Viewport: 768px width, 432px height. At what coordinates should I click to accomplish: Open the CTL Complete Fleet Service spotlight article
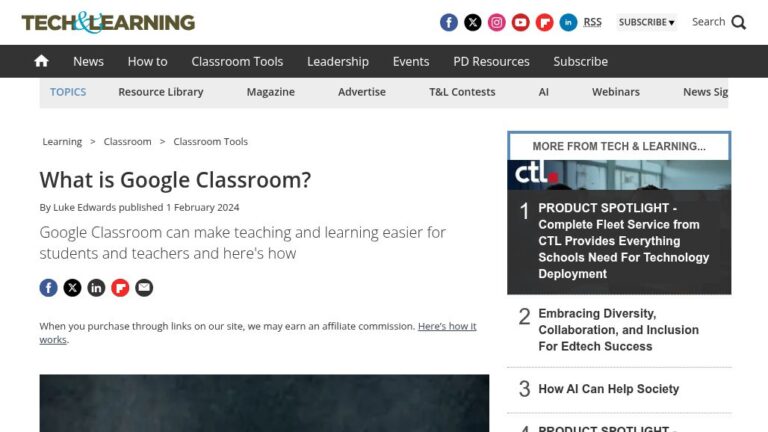point(624,241)
